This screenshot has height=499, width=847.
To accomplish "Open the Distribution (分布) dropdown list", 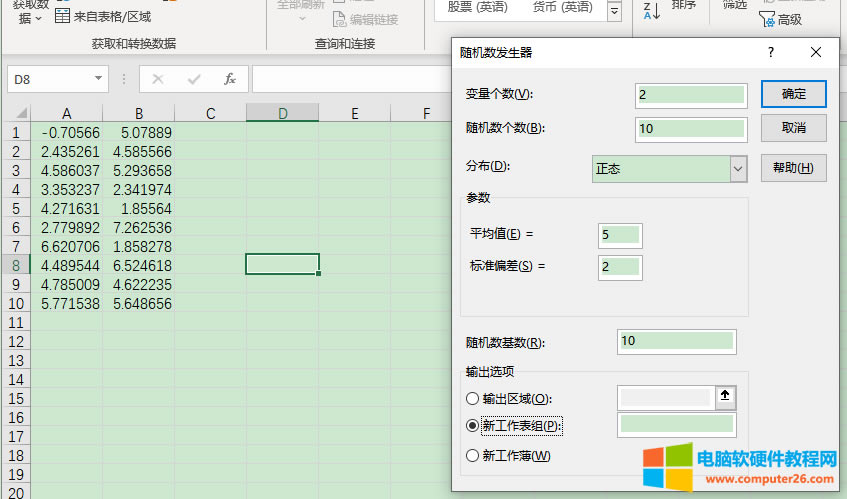I will click(x=738, y=169).
